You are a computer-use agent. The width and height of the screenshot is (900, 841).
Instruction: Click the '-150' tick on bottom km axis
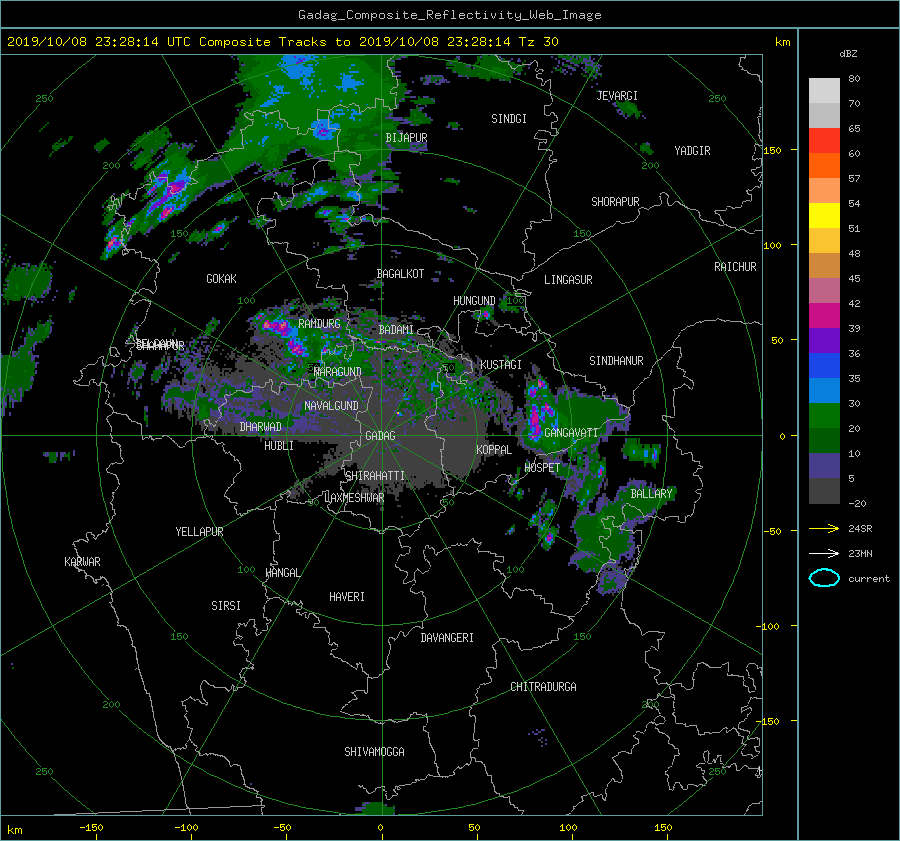point(91,828)
